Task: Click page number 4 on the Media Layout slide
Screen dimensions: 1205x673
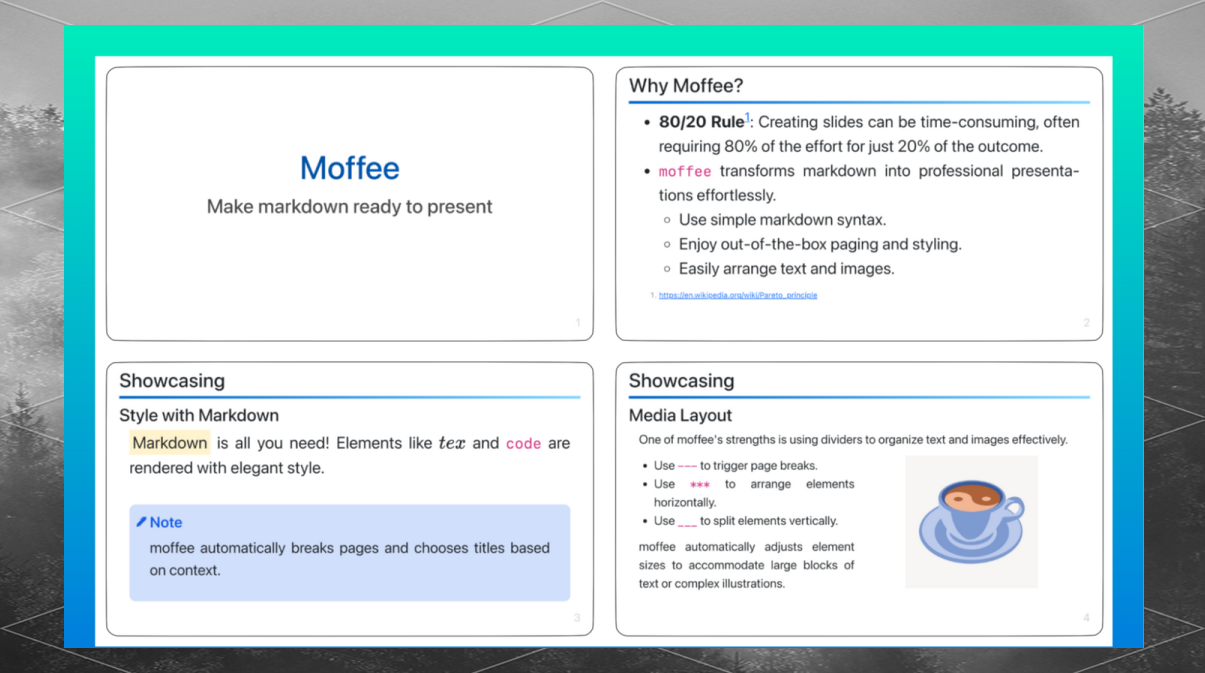Action: click(x=1086, y=618)
